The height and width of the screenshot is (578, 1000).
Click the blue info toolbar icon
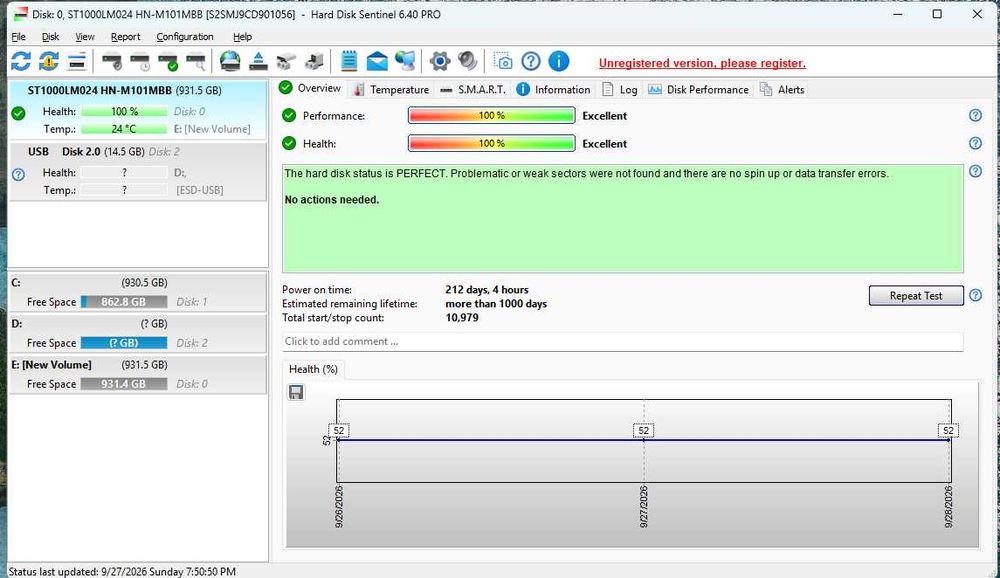tap(559, 61)
